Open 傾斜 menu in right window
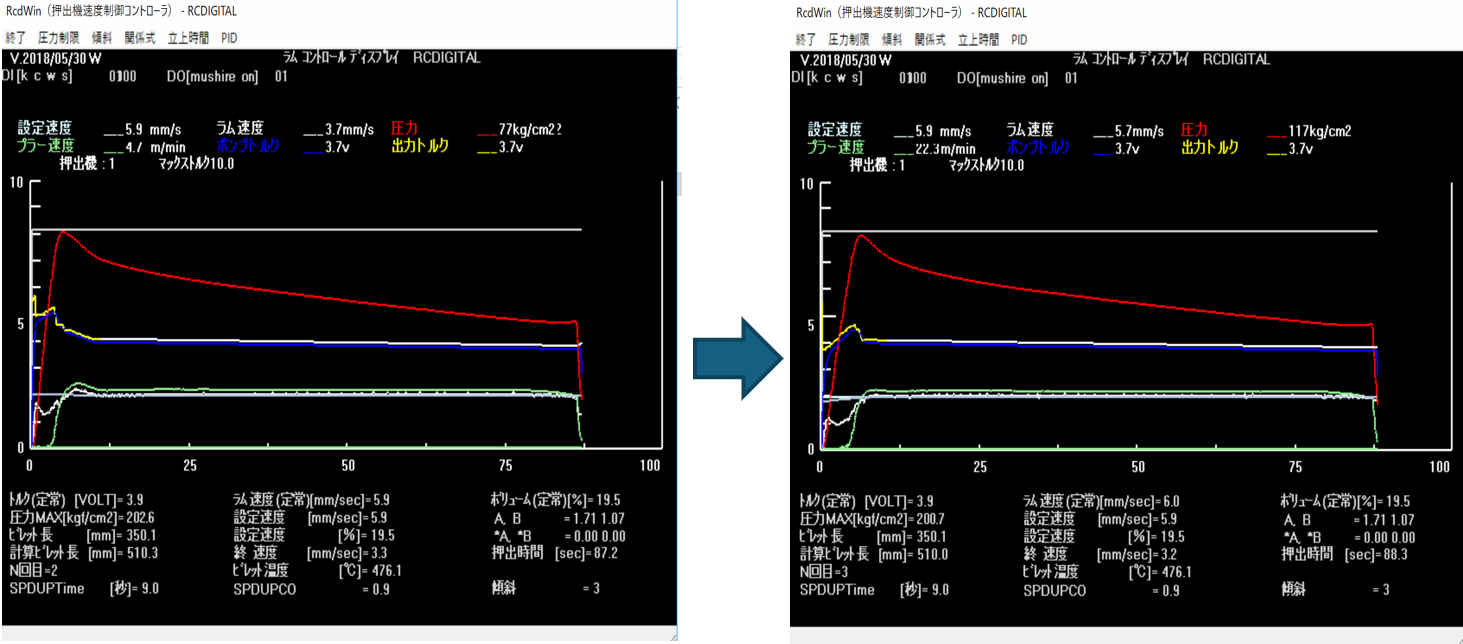This screenshot has width=1463, height=644. [892, 40]
